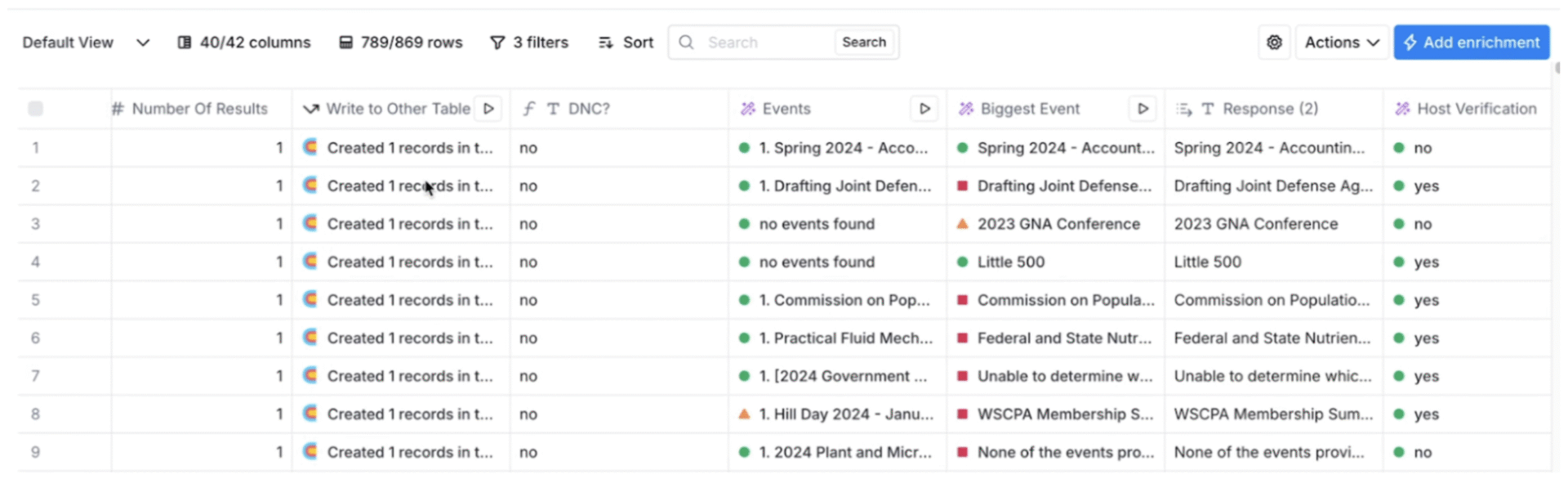
Task: Click the source icon in row 1 Created records
Action: [310, 147]
